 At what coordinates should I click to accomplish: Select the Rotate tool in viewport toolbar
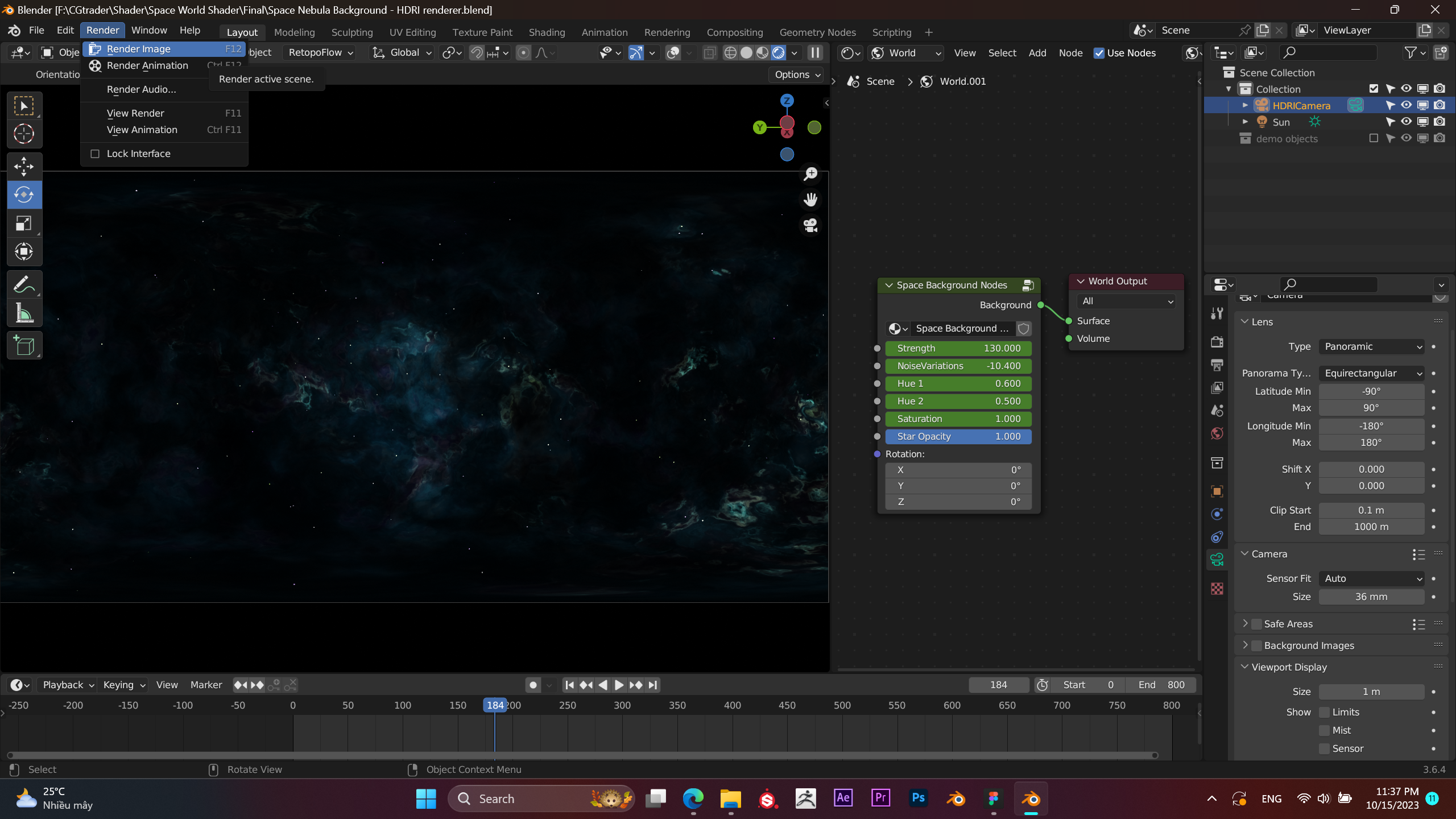click(x=24, y=195)
